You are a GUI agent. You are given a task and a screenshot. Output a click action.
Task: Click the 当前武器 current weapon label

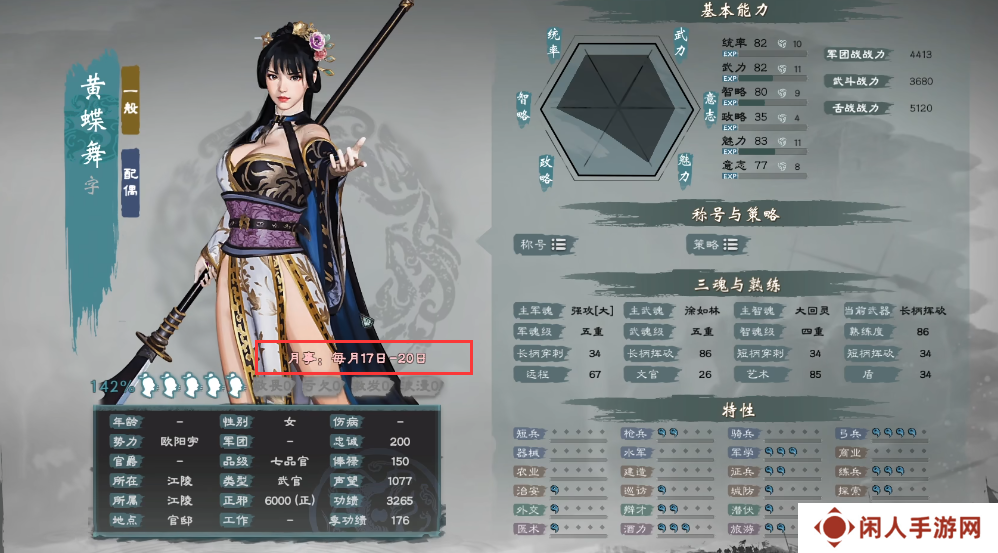[867, 311]
